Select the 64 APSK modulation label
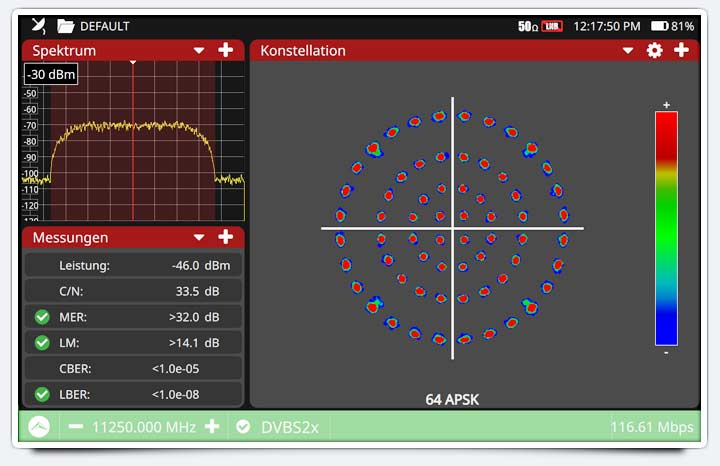The width and height of the screenshot is (720, 466). 452,399
